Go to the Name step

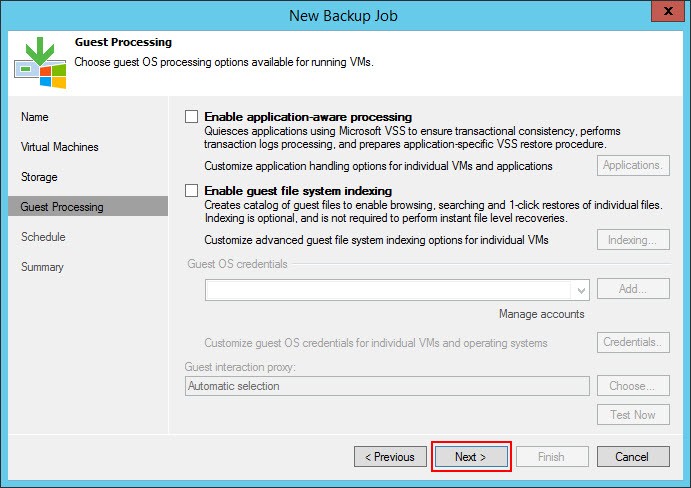35,117
